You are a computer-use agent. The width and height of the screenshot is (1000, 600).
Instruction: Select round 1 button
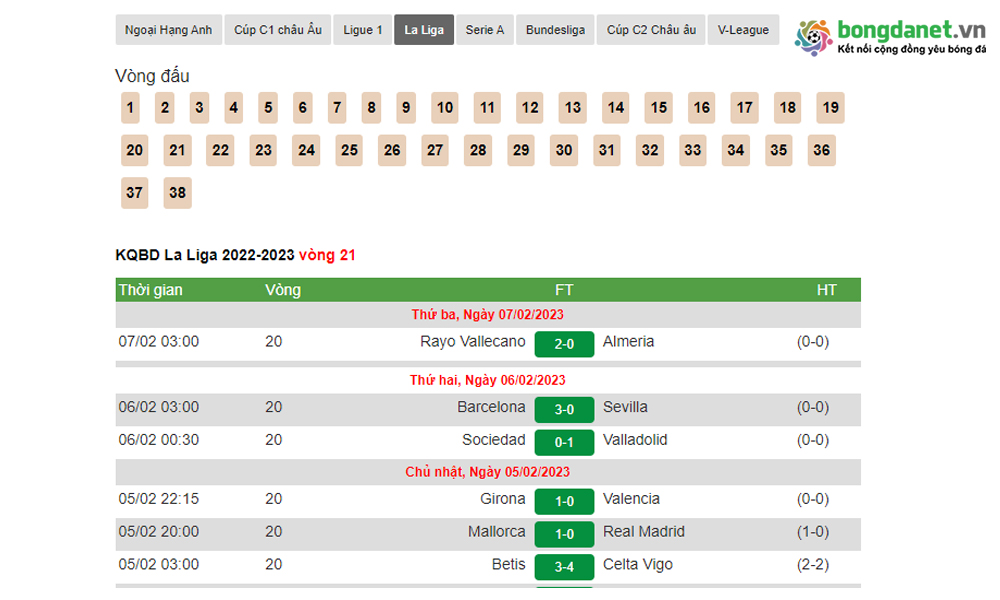[131, 108]
